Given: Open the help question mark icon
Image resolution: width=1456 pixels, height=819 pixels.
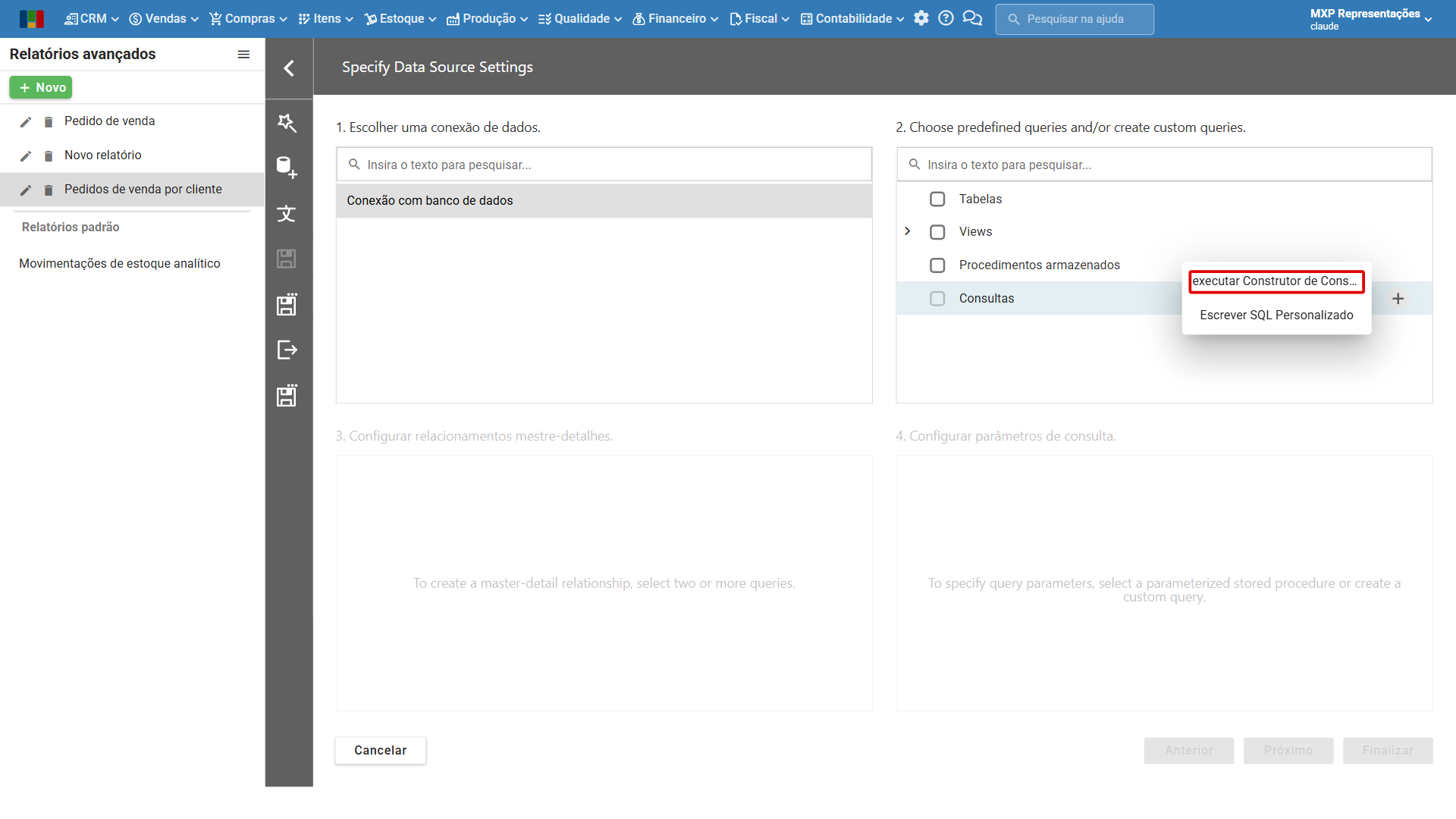Looking at the screenshot, I should (x=946, y=18).
